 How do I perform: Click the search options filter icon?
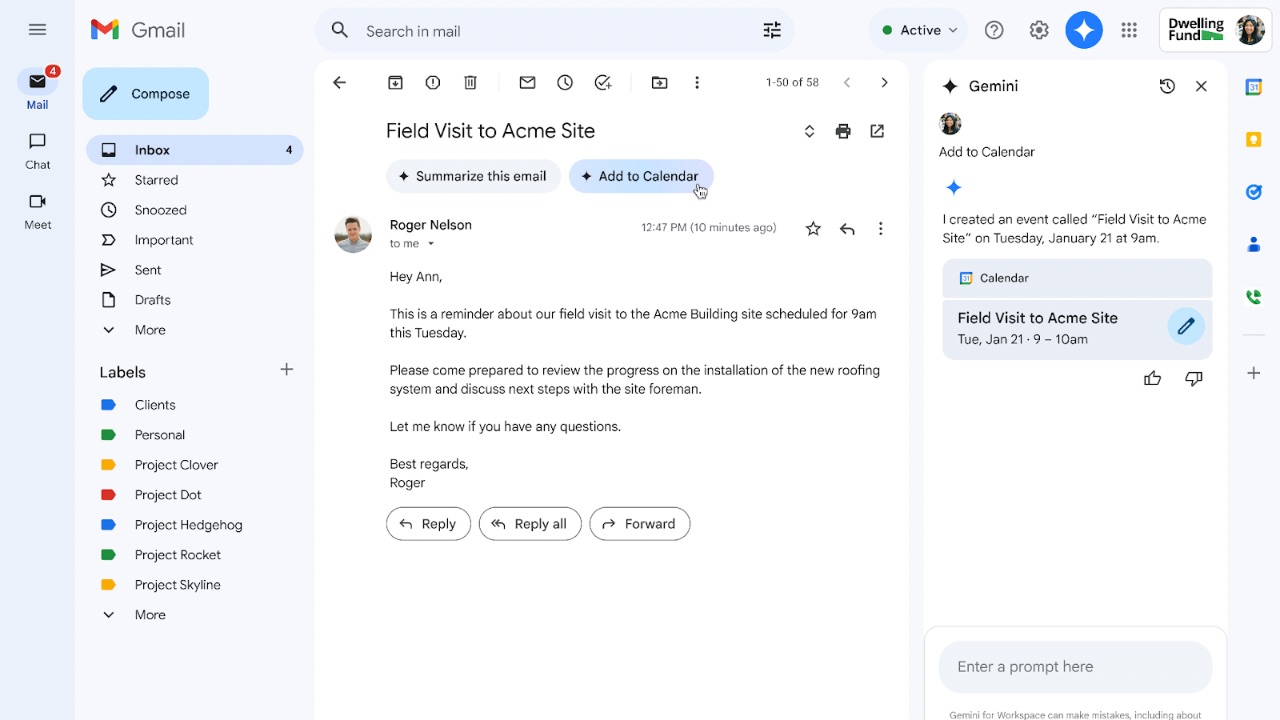(x=772, y=31)
